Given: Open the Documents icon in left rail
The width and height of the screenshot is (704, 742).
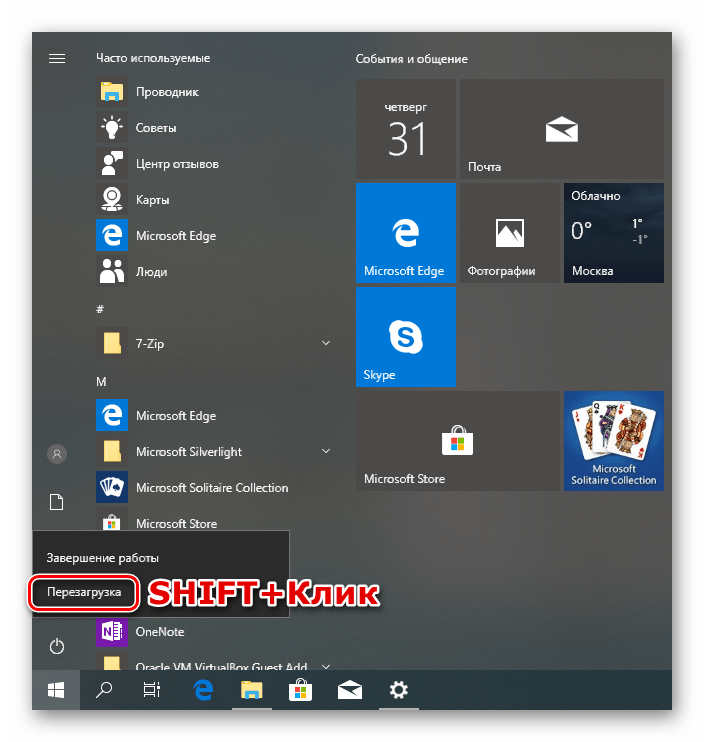Looking at the screenshot, I should (57, 502).
